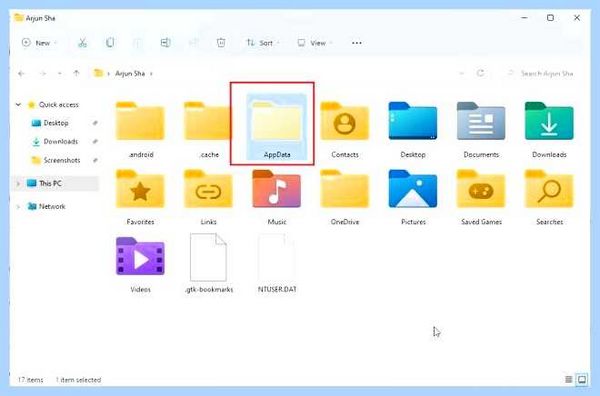
Task: Select This PC in the sidebar
Action: pyautogui.click(x=50, y=184)
